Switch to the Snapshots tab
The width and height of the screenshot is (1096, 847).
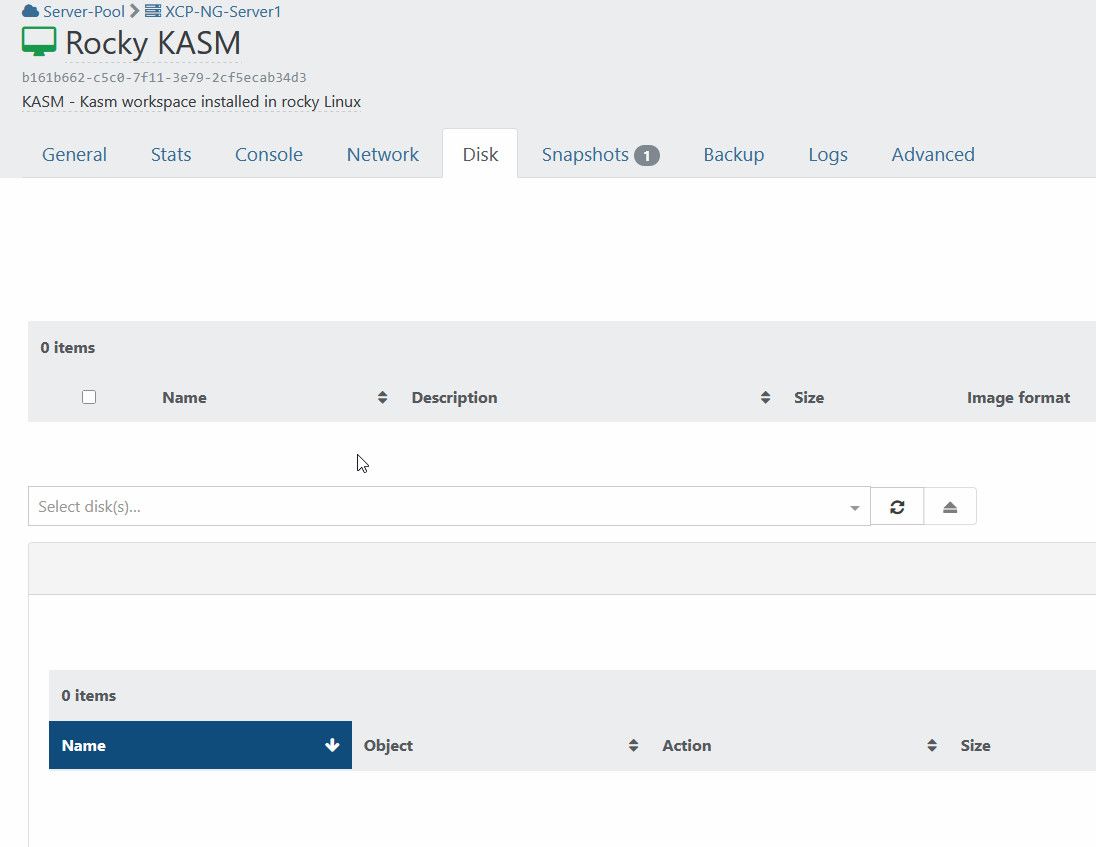[599, 155]
